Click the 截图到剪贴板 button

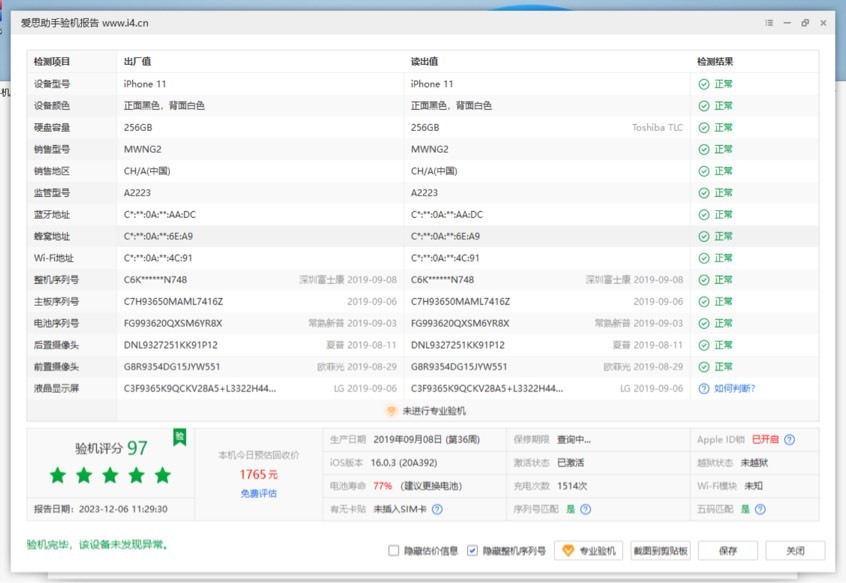click(660, 551)
